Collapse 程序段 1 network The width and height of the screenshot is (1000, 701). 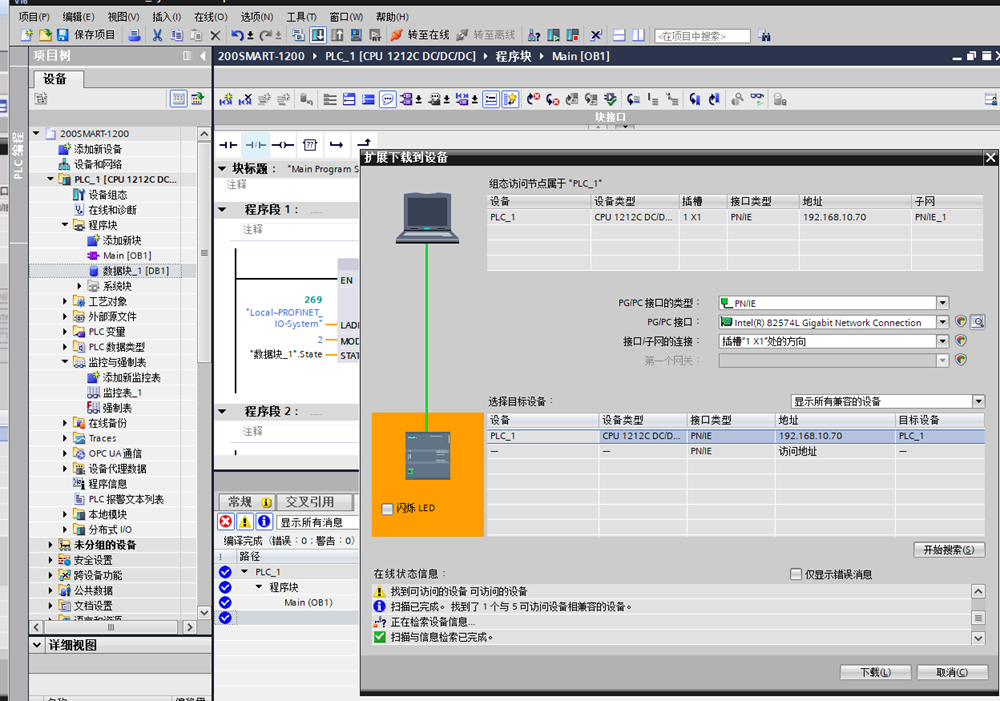(223, 209)
